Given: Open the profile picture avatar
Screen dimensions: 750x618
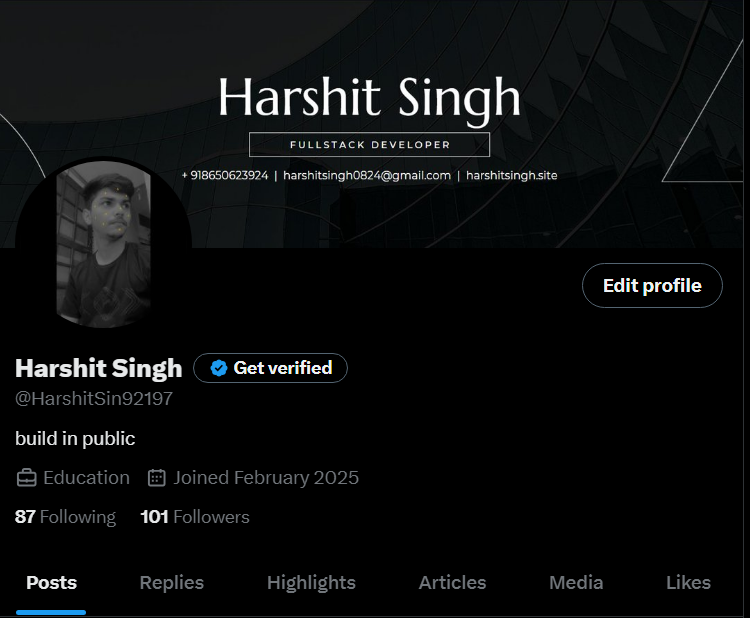Looking at the screenshot, I should (103, 244).
